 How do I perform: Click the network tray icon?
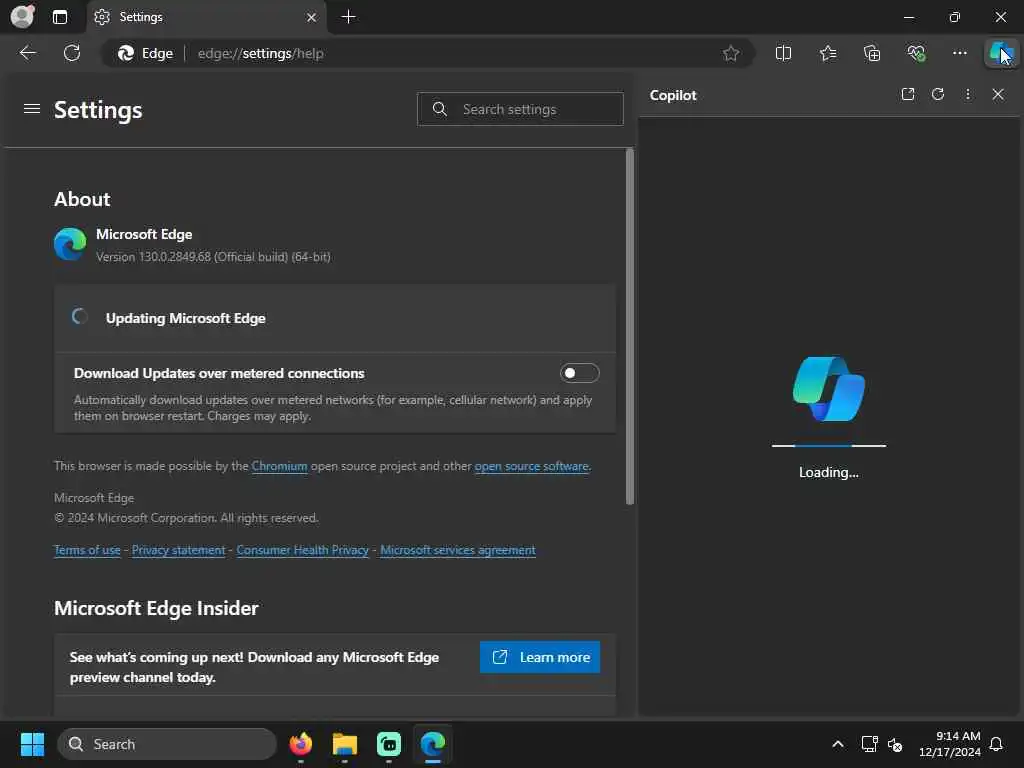[869, 744]
